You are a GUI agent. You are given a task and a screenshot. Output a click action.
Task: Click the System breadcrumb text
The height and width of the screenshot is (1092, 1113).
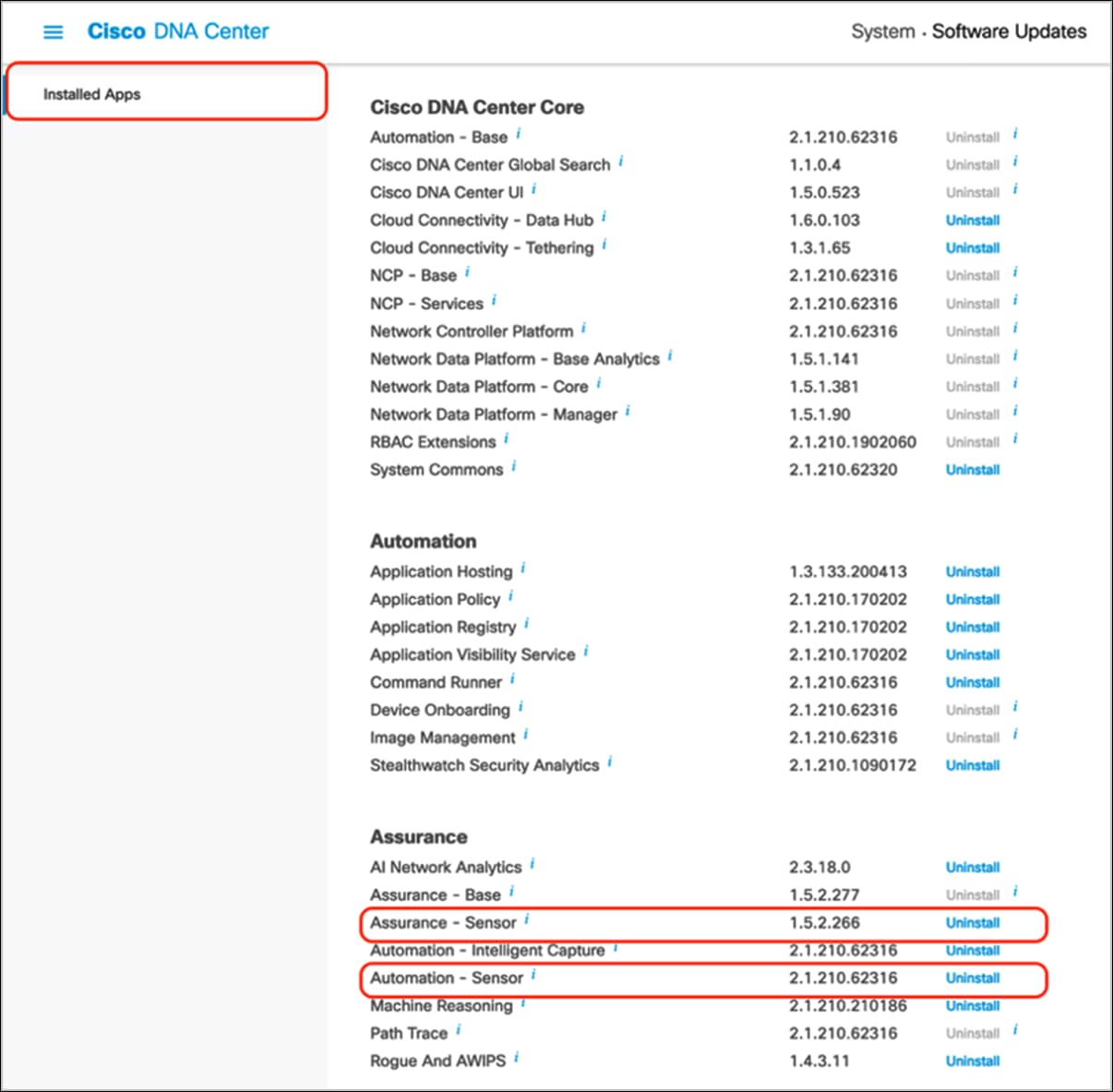[882, 31]
